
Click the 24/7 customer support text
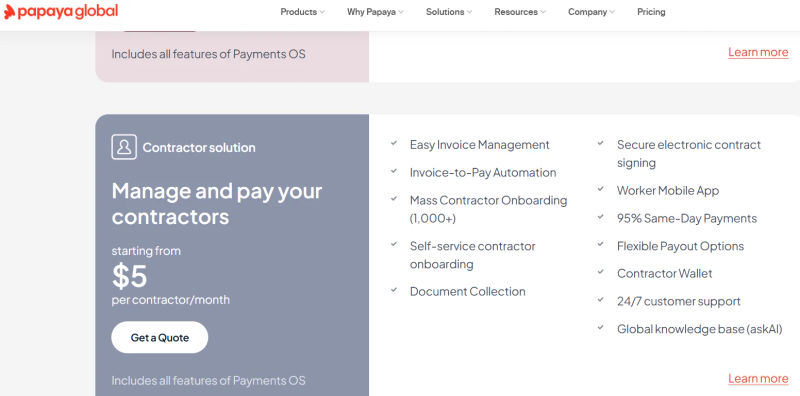(679, 301)
